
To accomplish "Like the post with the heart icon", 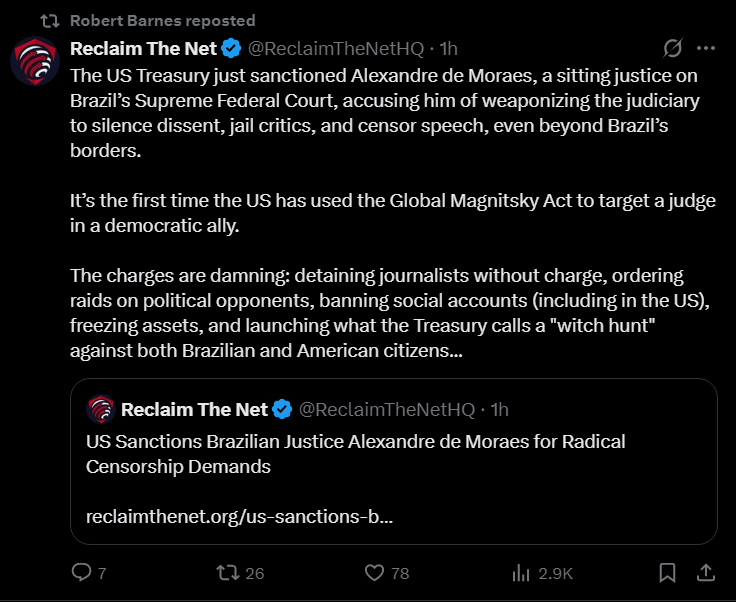I will pos(374,573).
